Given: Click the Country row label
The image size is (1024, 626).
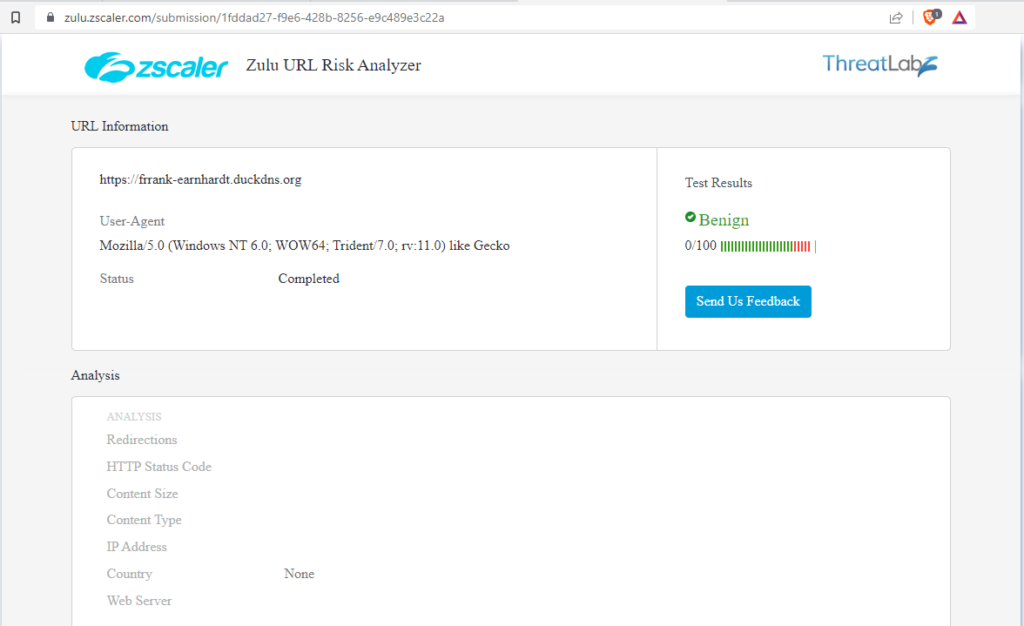Looking at the screenshot, I should [x=129, y=574].
